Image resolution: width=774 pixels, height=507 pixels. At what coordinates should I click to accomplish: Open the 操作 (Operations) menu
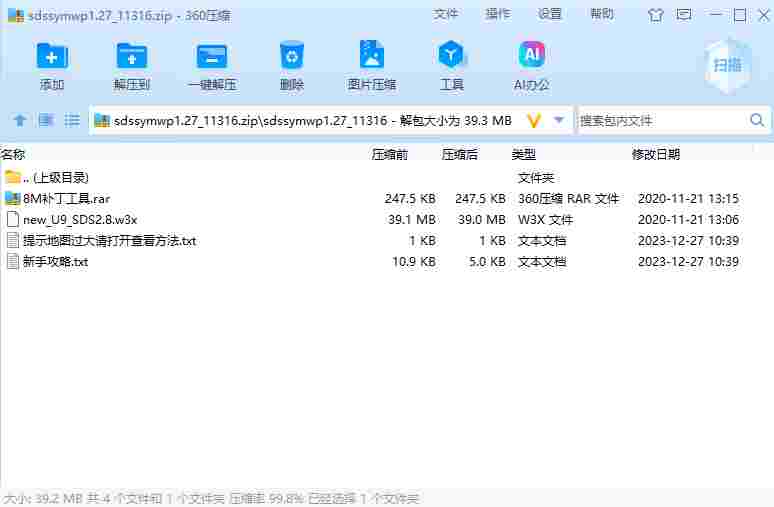(x=498, y=14)
